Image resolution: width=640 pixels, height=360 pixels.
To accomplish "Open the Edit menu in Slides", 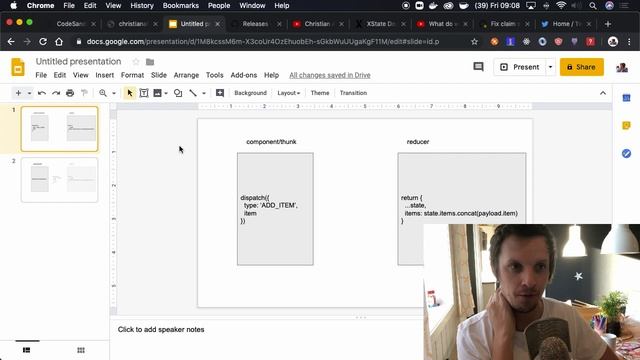I will click(x=60, y=75).
